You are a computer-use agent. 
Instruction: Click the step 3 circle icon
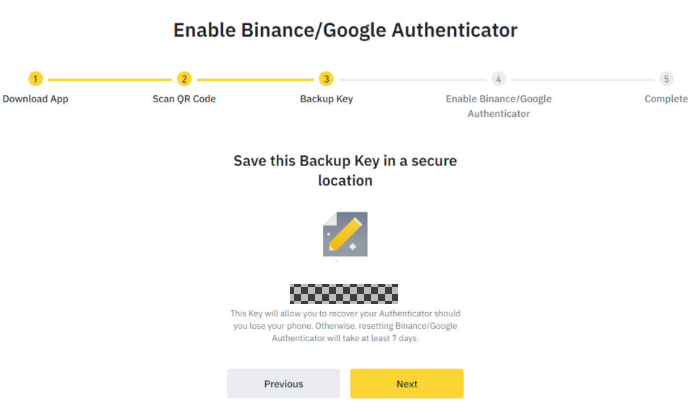click(x=326, y=79)
